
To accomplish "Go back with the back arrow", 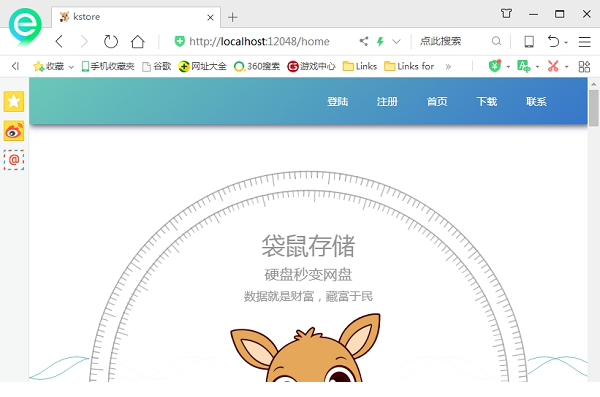I will coord(59,41).
